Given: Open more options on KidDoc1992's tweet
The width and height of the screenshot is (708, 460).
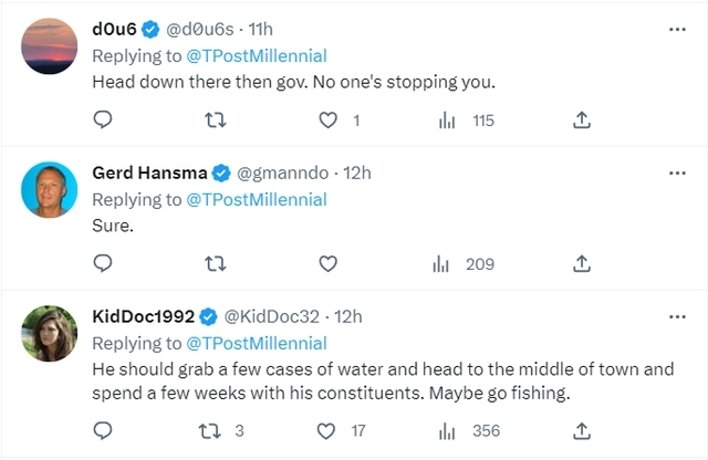Looking at the screenshot, I should tap(677, 317).
